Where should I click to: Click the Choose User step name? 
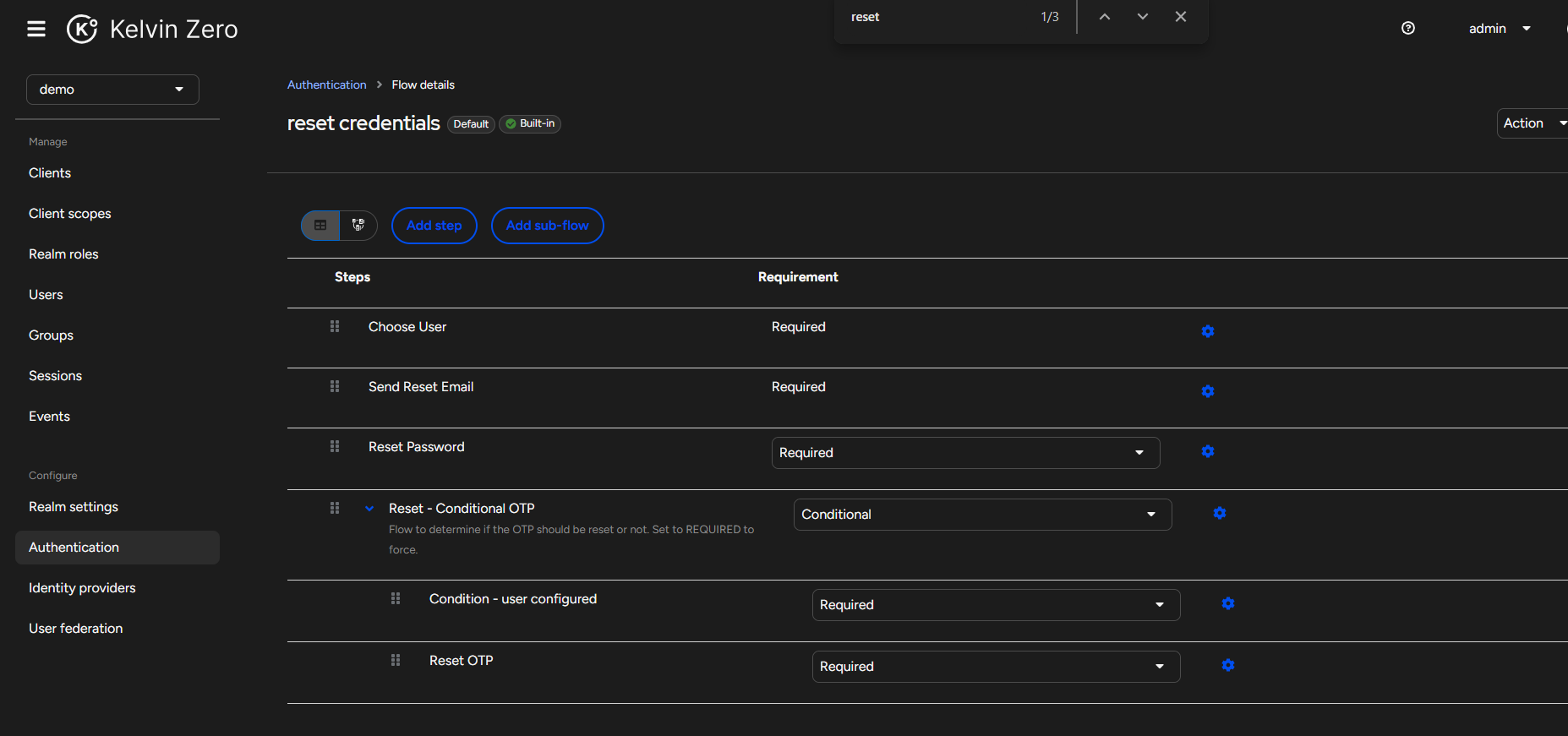pyautogui.click(x=407, y=327)
